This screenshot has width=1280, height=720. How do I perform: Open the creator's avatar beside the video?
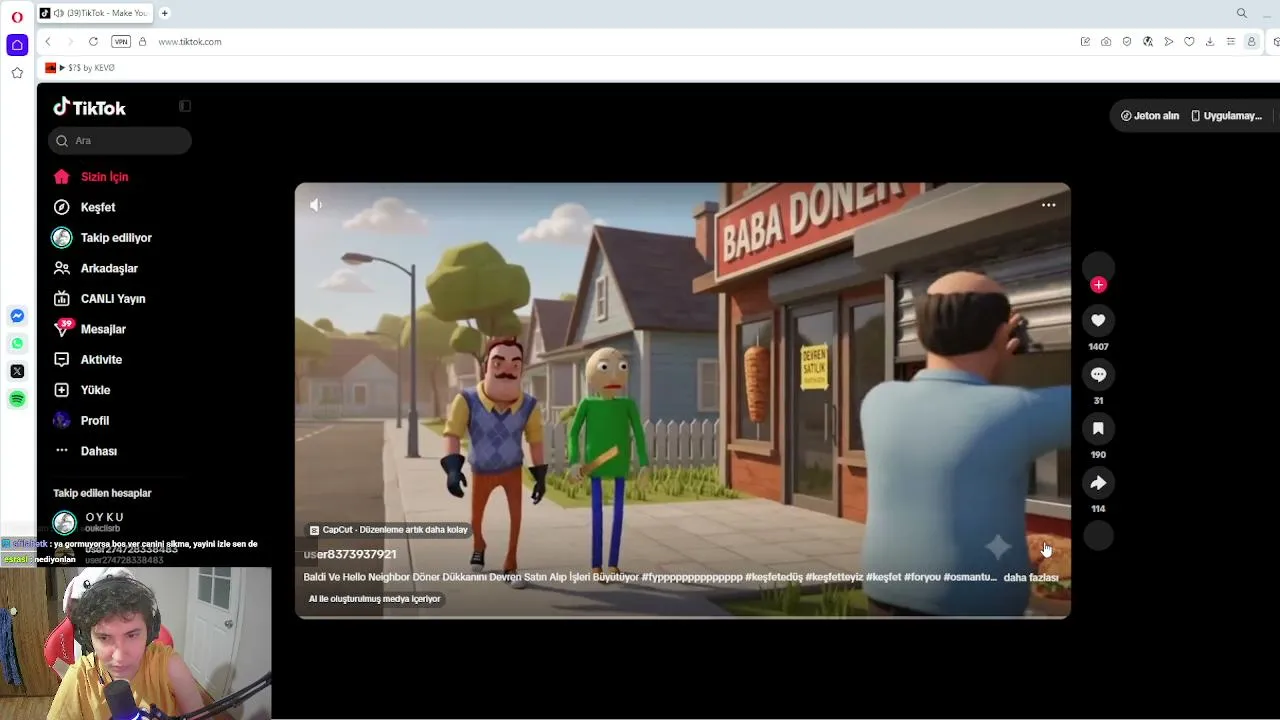[1098, 266]
